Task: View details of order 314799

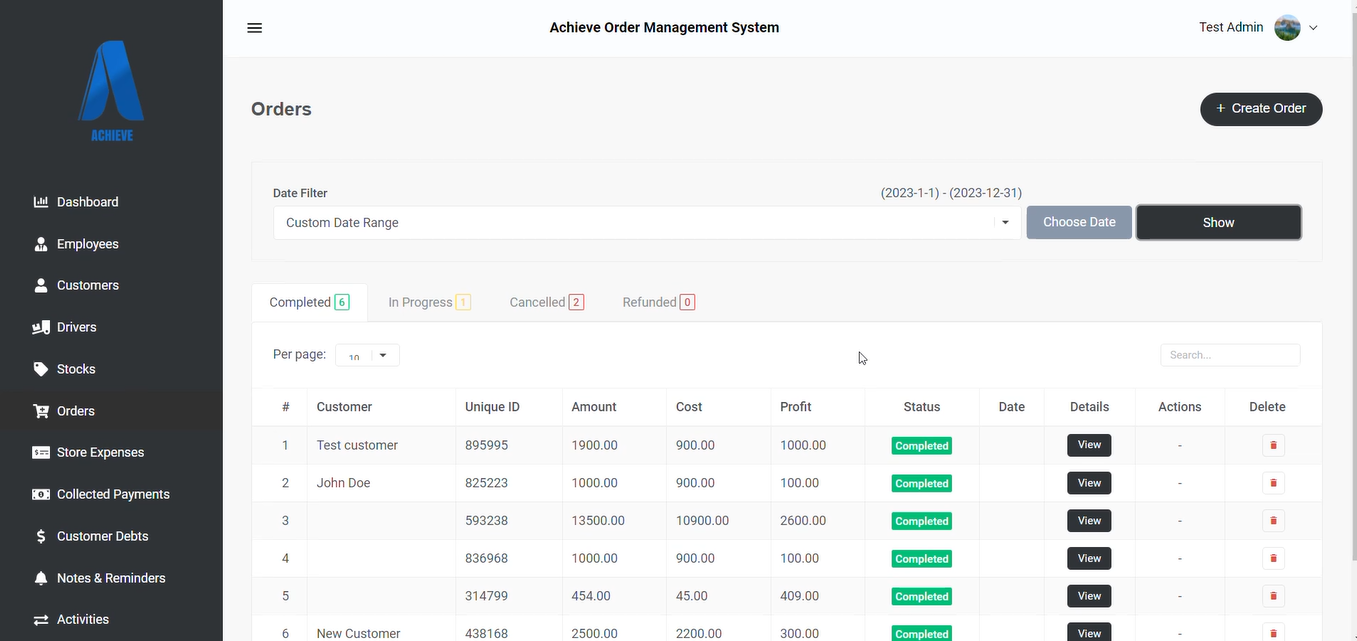Action: tap(1089, 596)
